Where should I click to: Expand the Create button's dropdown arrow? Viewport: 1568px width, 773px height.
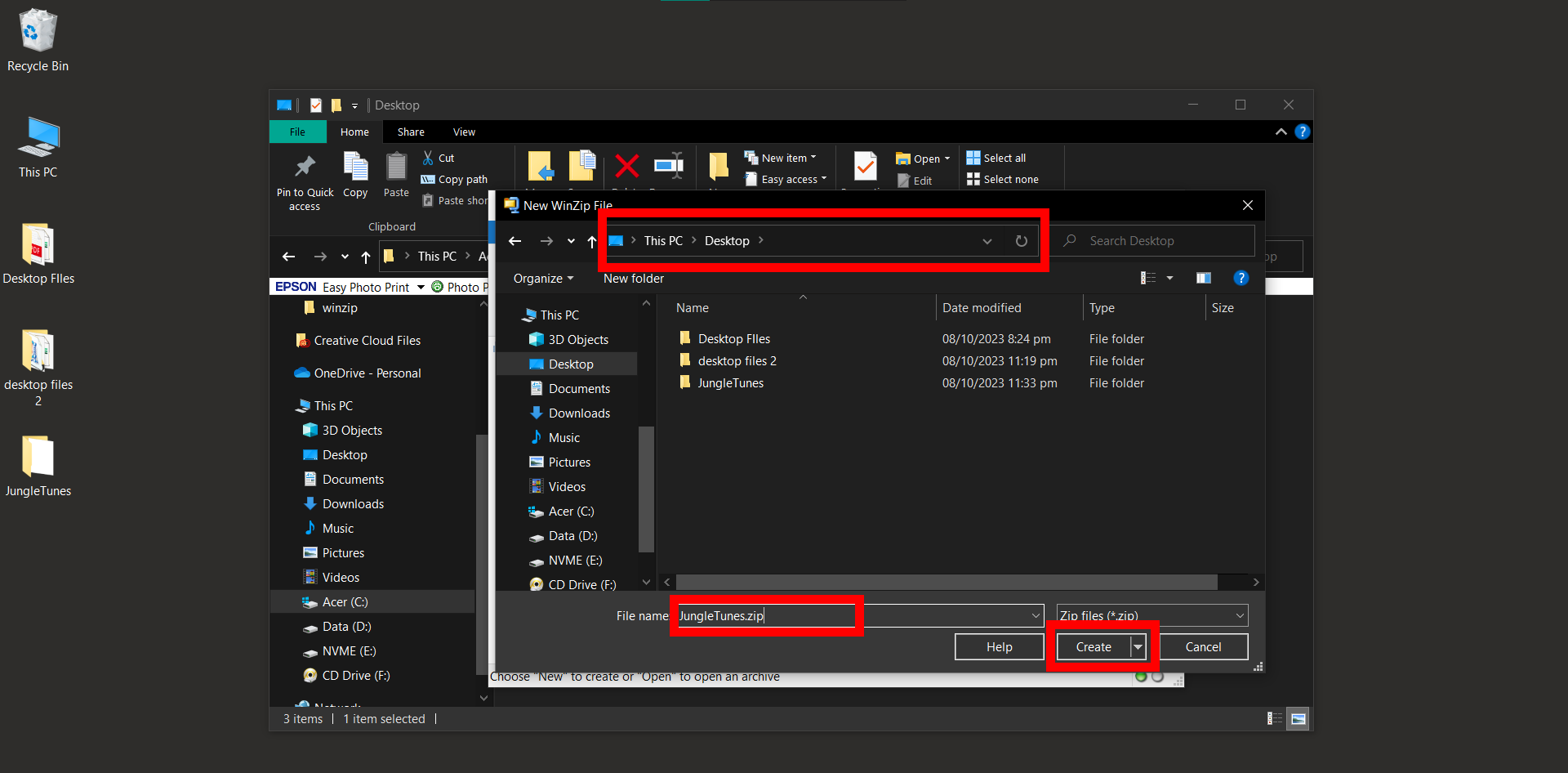[1138, 646]
